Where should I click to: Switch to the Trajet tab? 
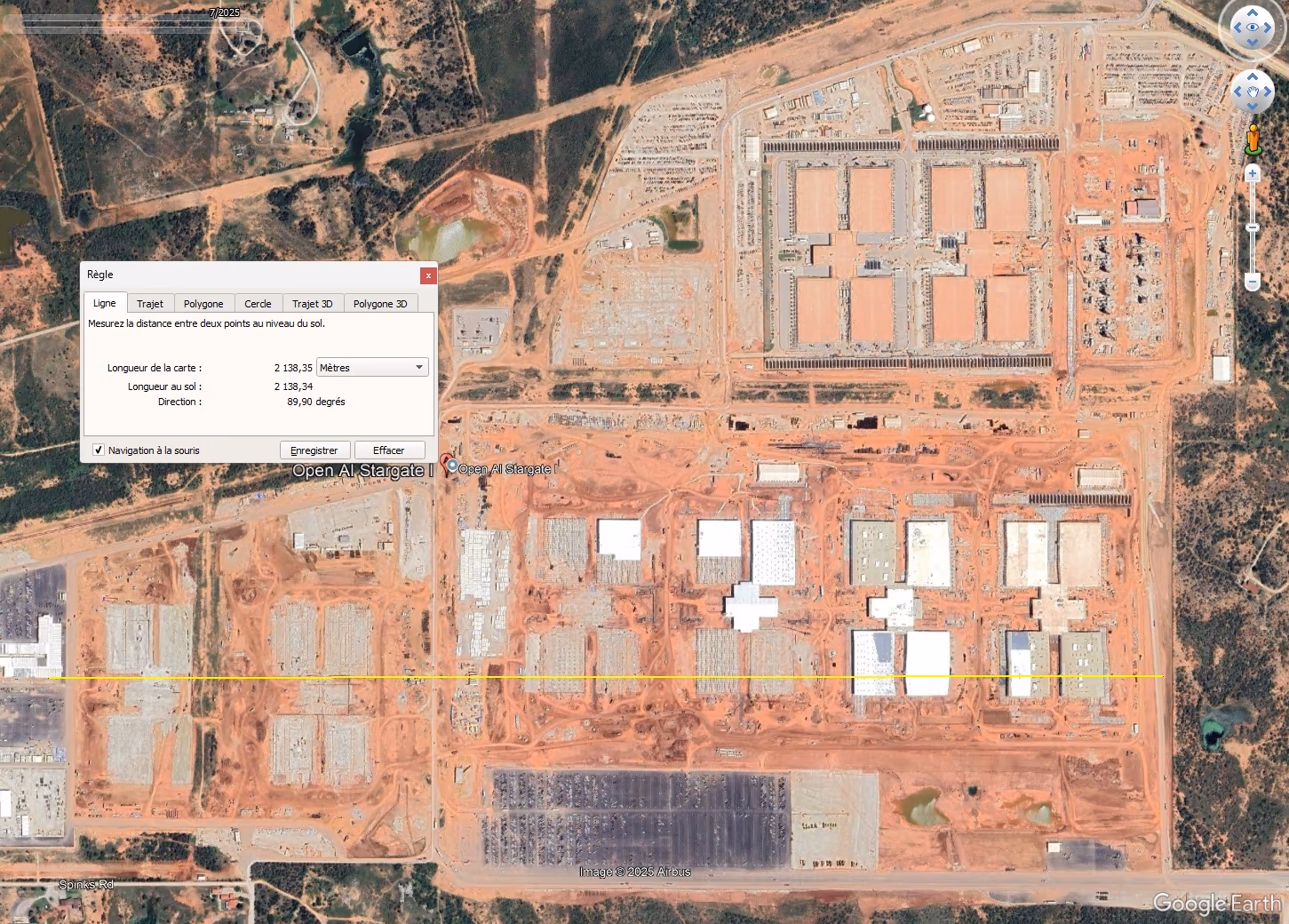[150, 304]
